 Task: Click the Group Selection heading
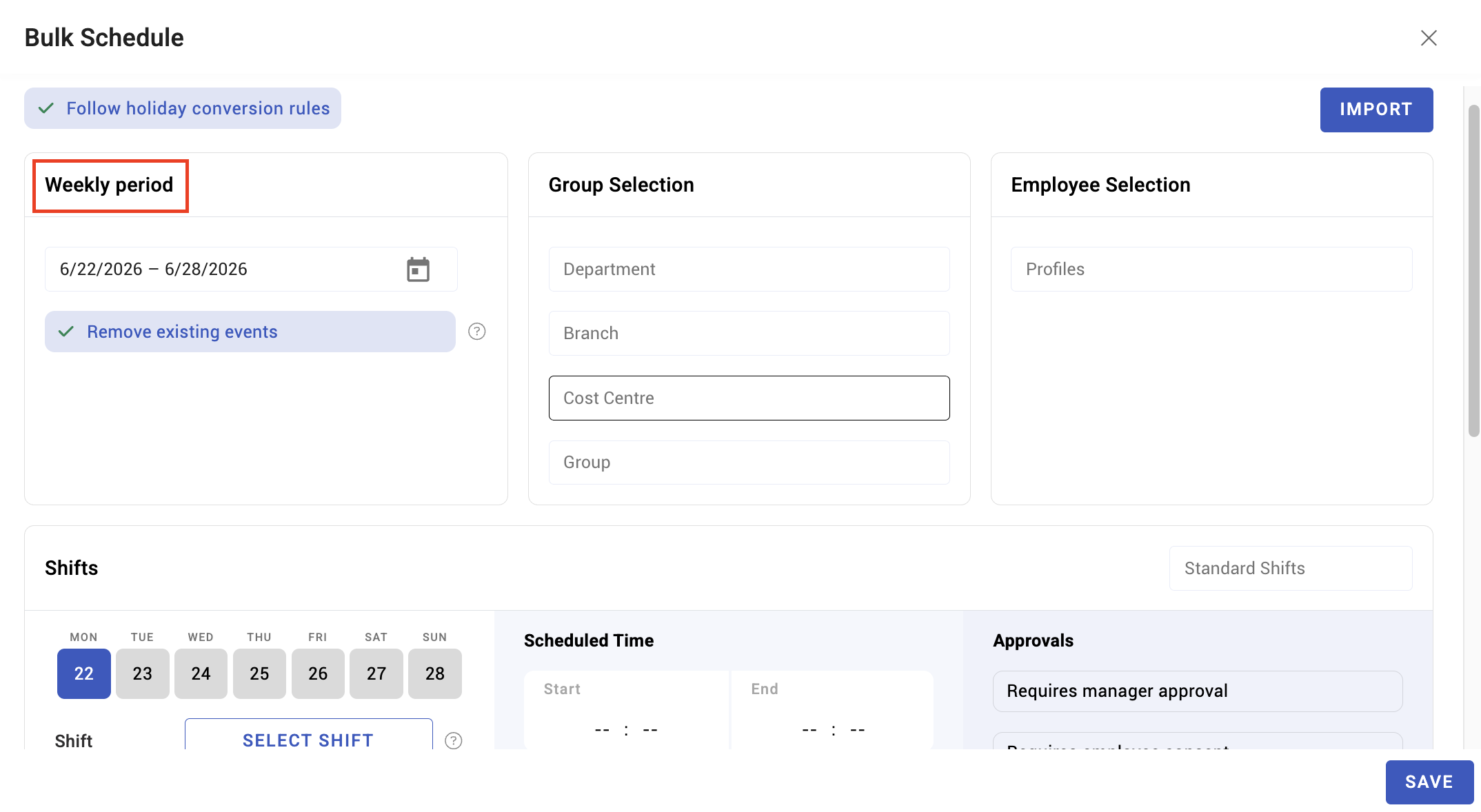(x=621, y=185)
